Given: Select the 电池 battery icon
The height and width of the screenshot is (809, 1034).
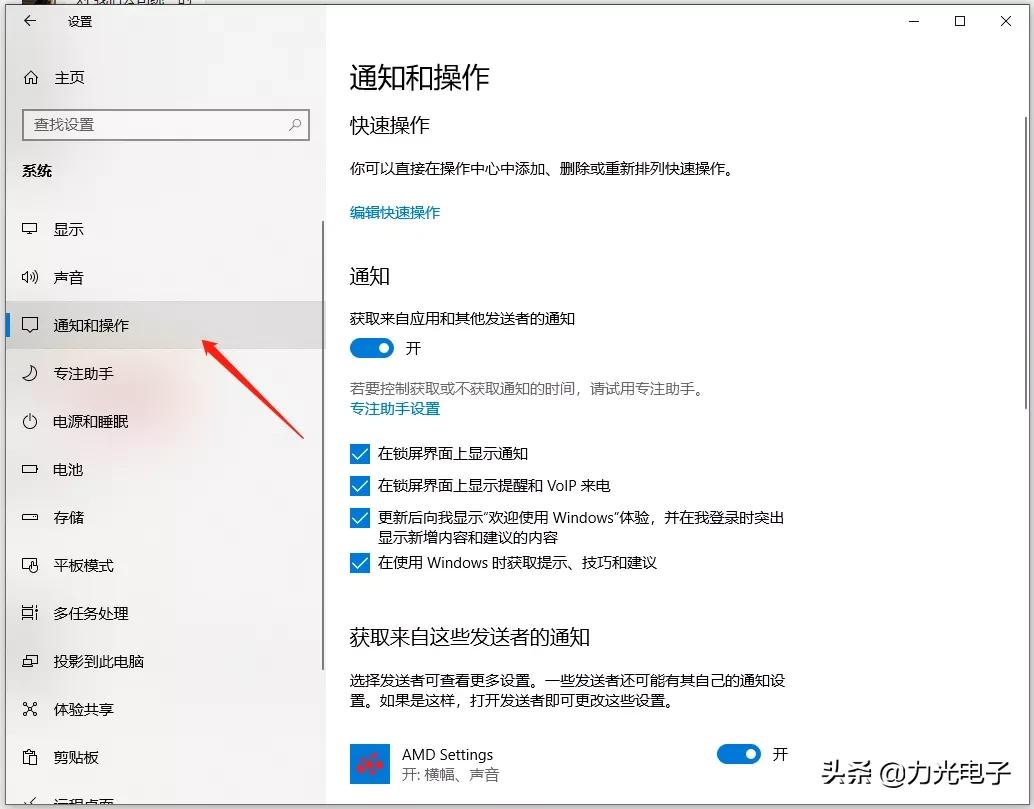Looking at the screenshot, I should click(x=30, y=469).
